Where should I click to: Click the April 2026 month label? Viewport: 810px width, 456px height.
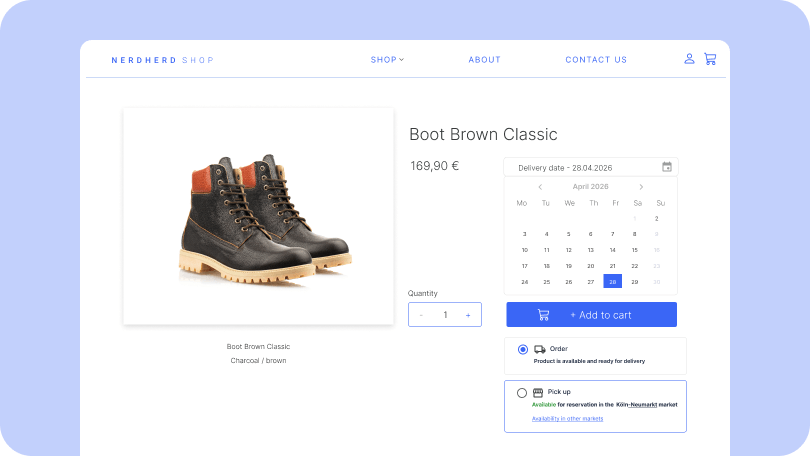(590, 186)
